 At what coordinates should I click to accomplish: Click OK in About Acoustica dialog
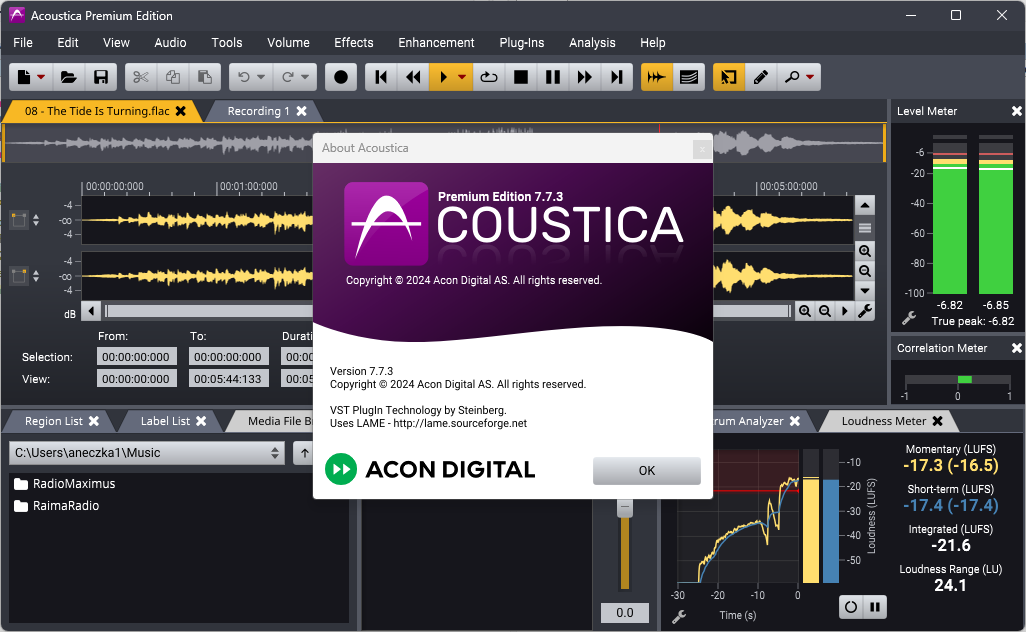(x=646, y=470)
